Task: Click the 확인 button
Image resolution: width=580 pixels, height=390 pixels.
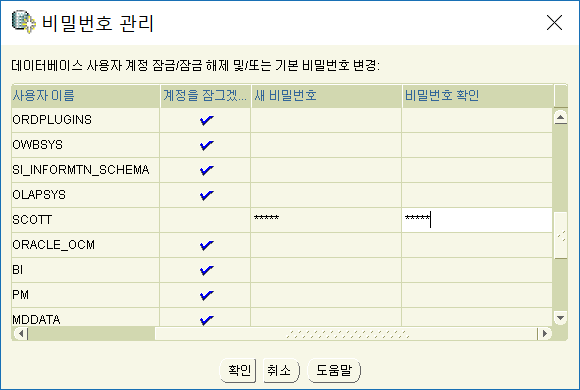Action: (x=238, y=370)
